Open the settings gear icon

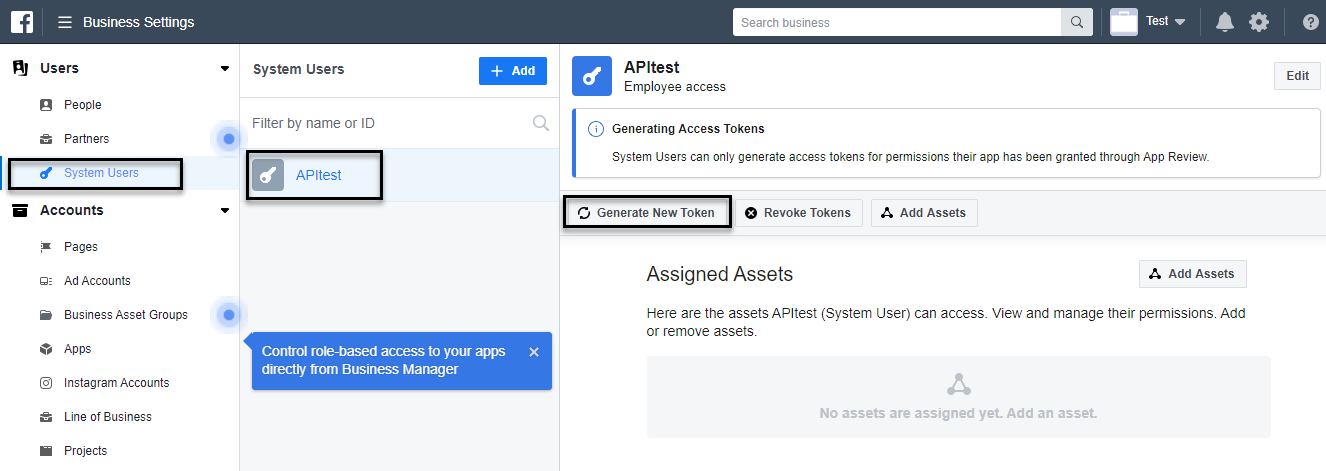(1259, 22)
